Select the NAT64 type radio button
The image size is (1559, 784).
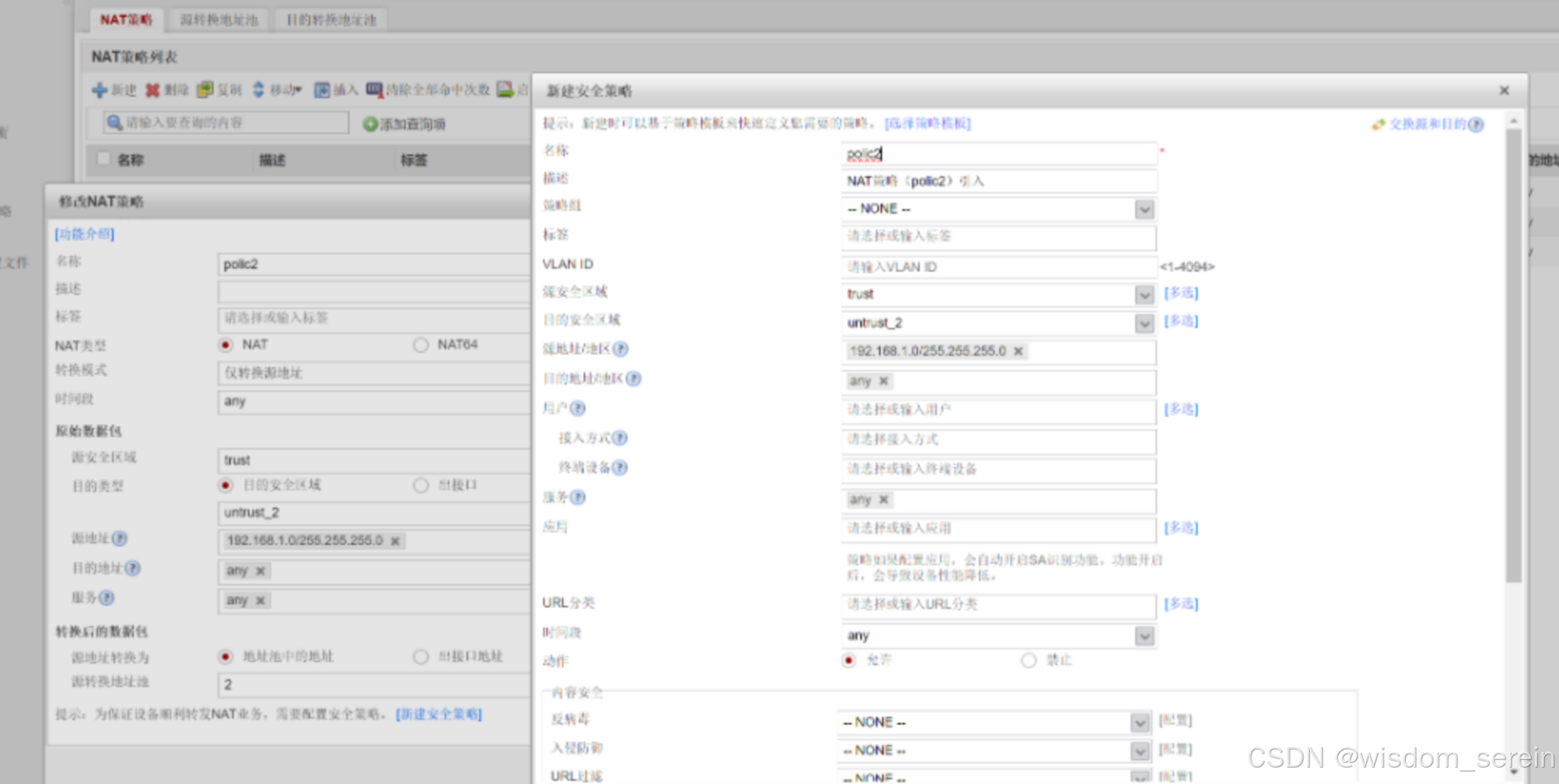coord(421,344)
